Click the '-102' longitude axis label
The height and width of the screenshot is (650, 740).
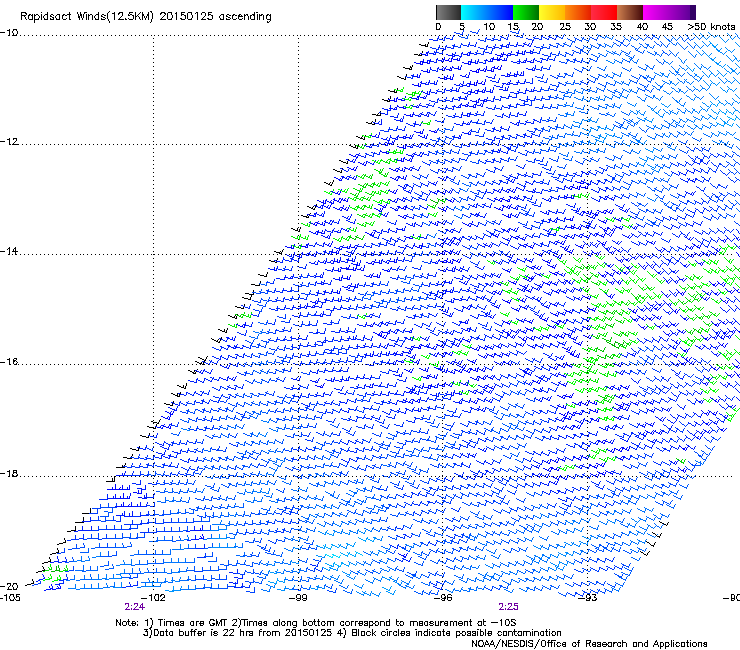[154, 598]
